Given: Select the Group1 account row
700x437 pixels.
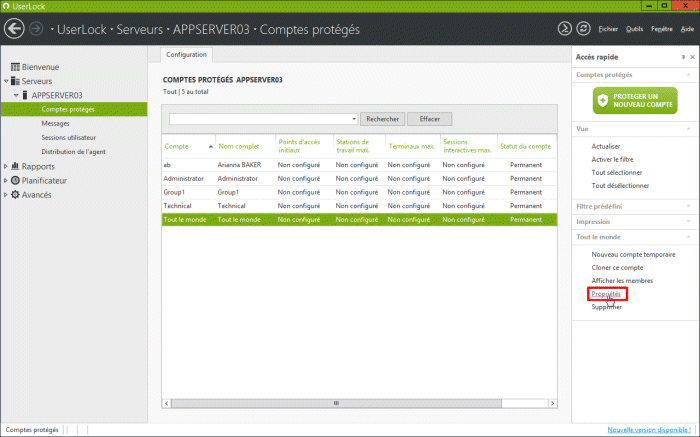Looking at the screenshot, I should tap(359, 192).
